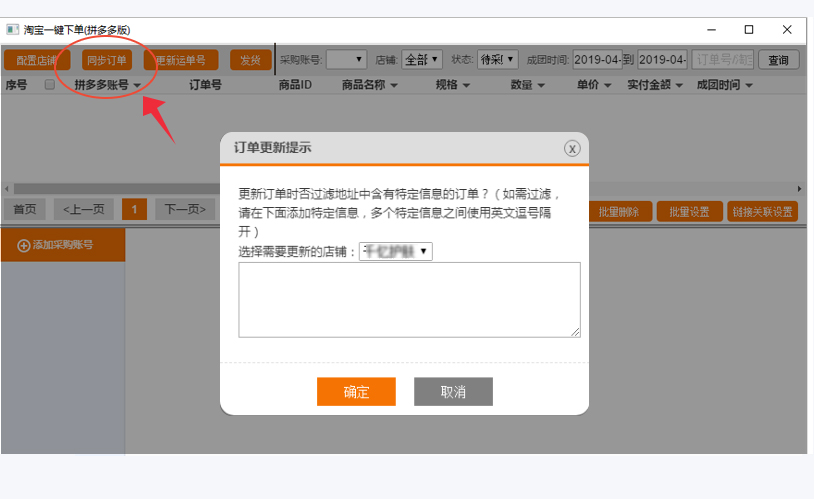Go to 首页 in pagination

pyautogui.click(x=25, y=209)
